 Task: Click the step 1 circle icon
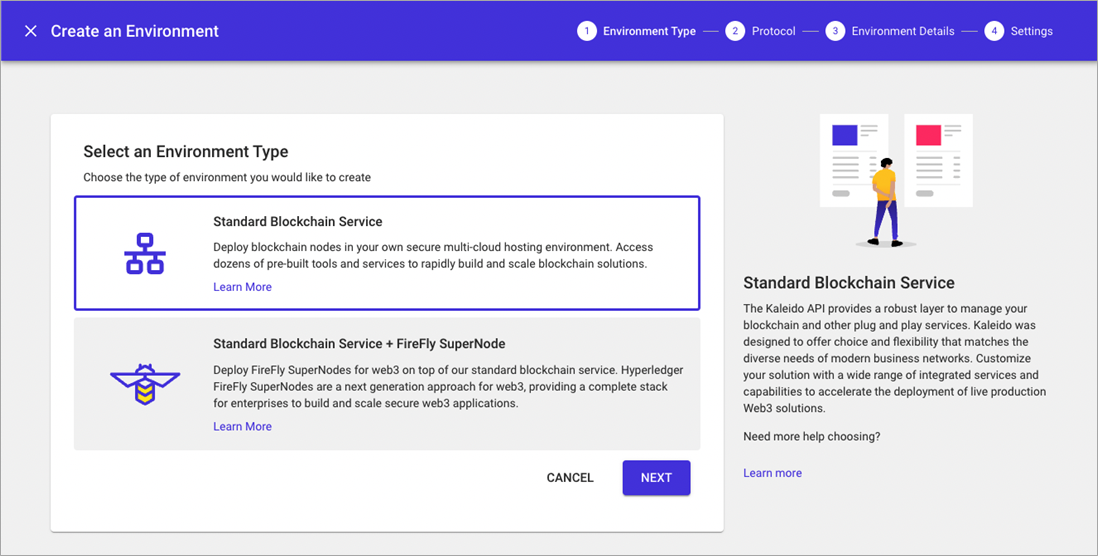click(587, 31)
